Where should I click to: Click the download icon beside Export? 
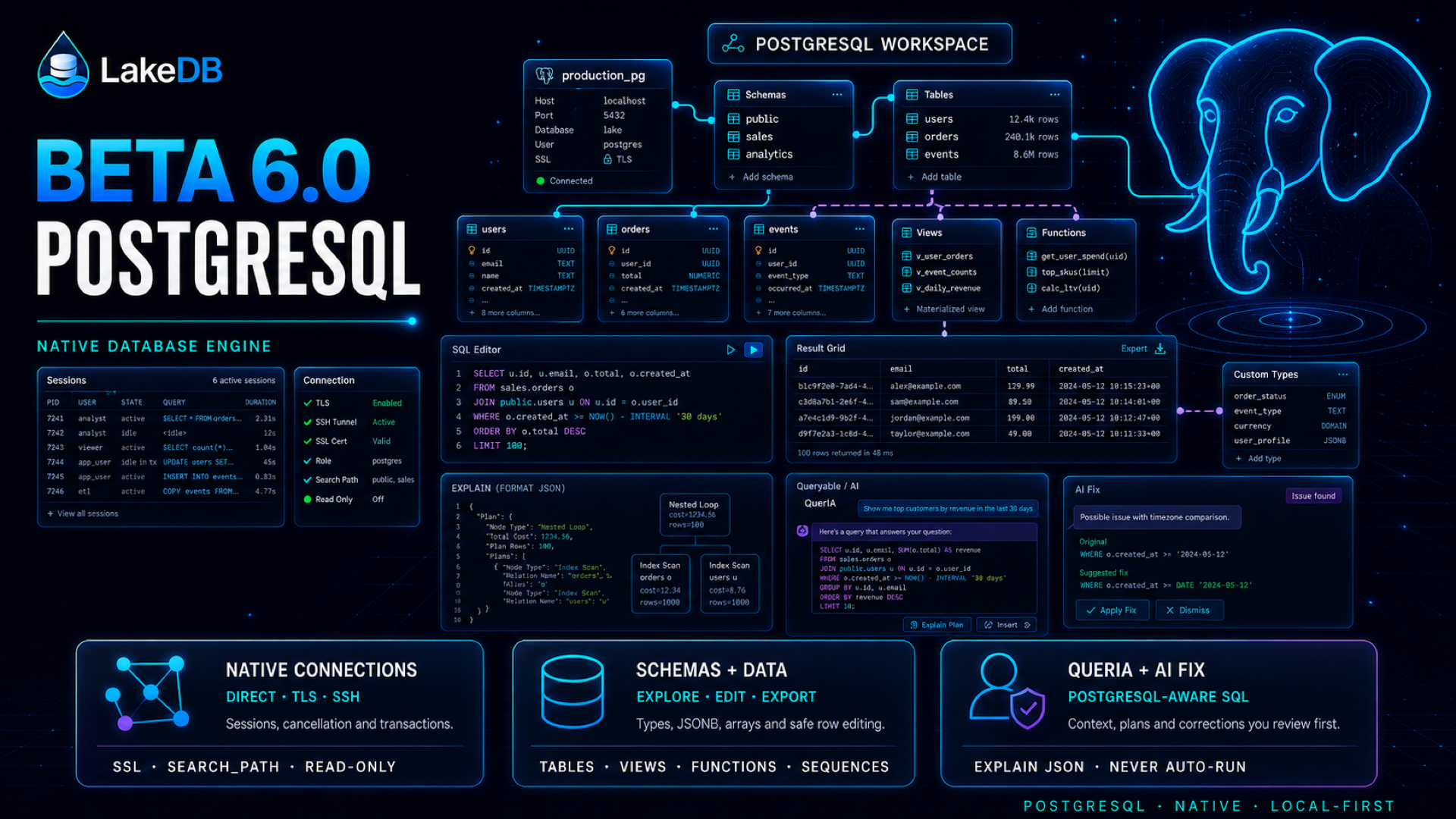[1160, 349]
